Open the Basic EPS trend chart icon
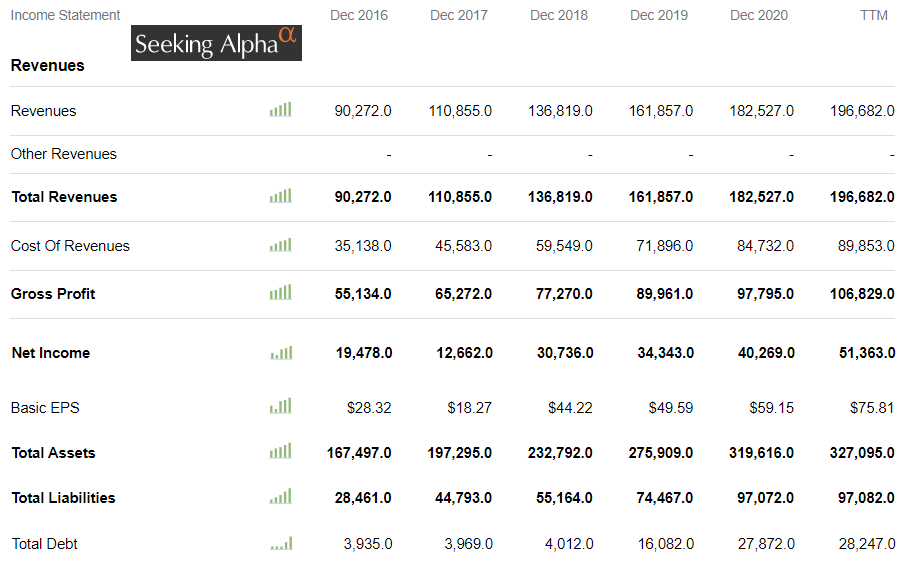 [281, 407]
